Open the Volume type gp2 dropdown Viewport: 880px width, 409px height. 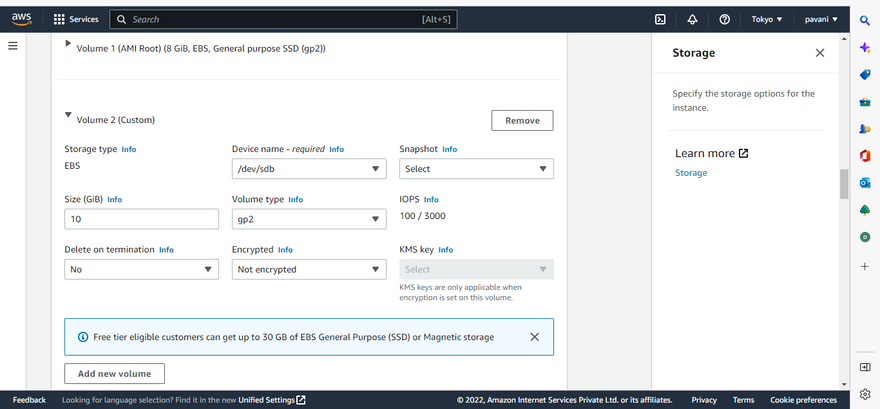coord(309,219)
